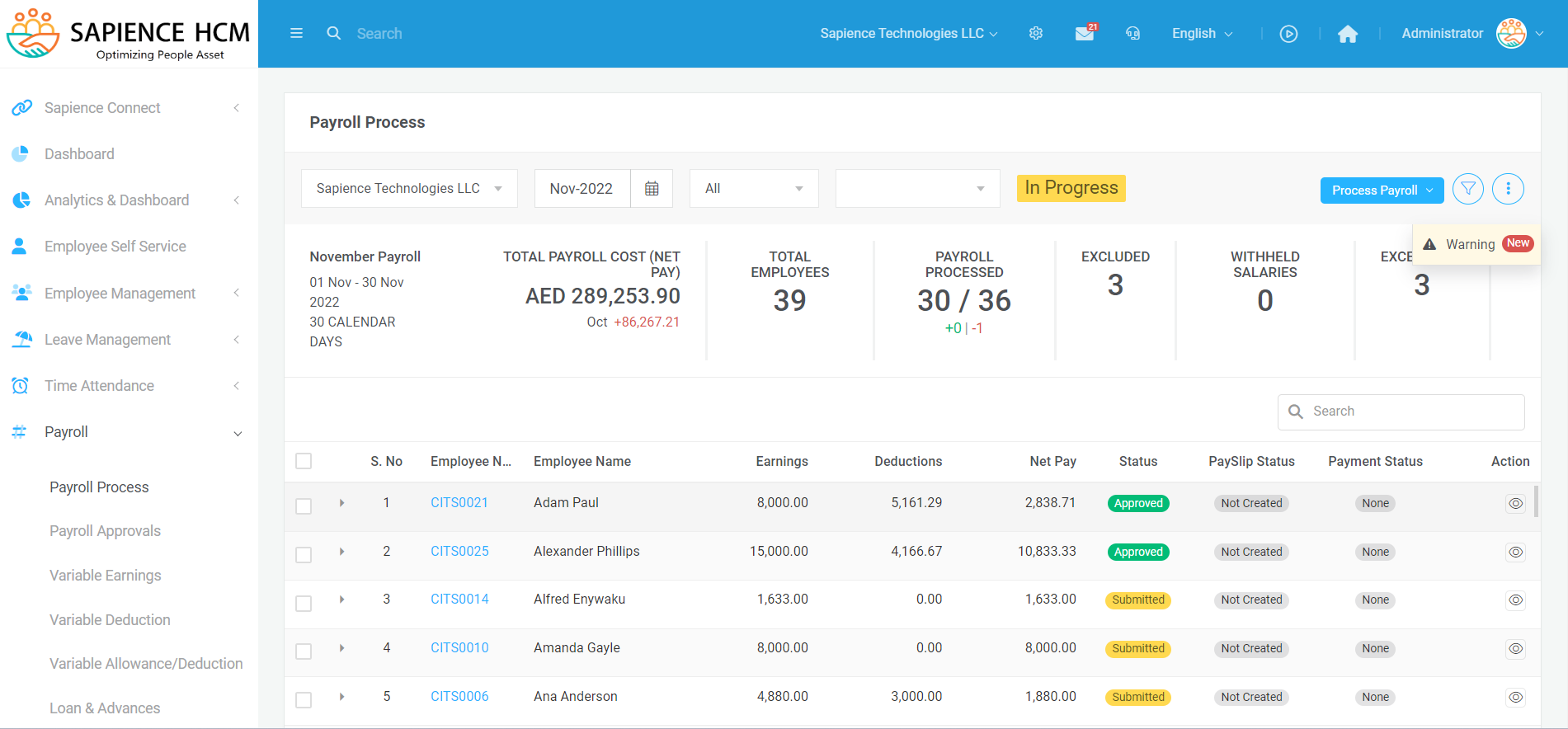Expand row details for Alexander Phillips
This screenshot has width=1568, height=729.
341,552
